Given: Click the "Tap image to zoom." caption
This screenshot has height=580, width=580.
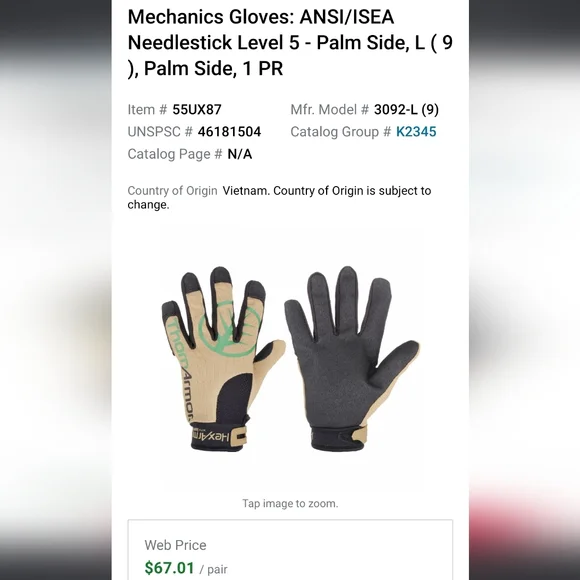Looking at the screenshot, I should [x=290, y=503].
